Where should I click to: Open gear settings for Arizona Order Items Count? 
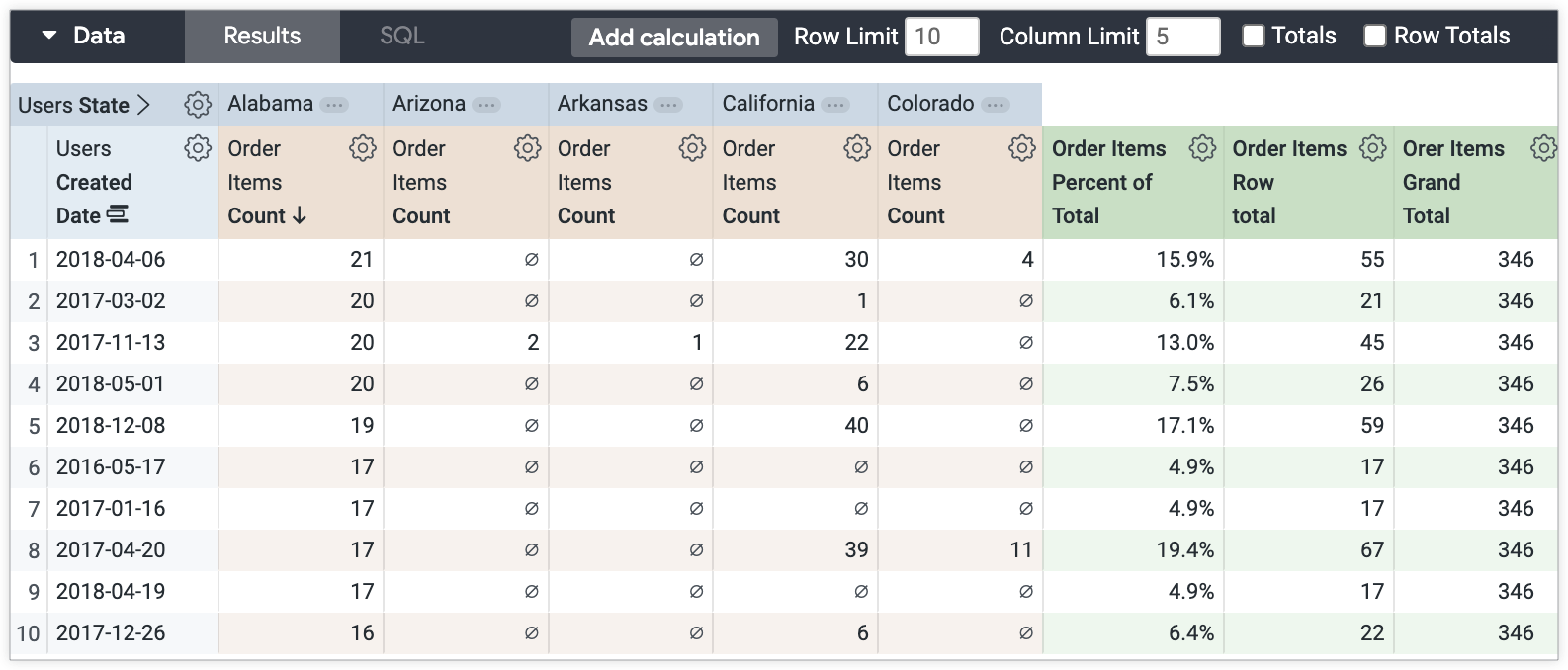(x=527, y=148)
